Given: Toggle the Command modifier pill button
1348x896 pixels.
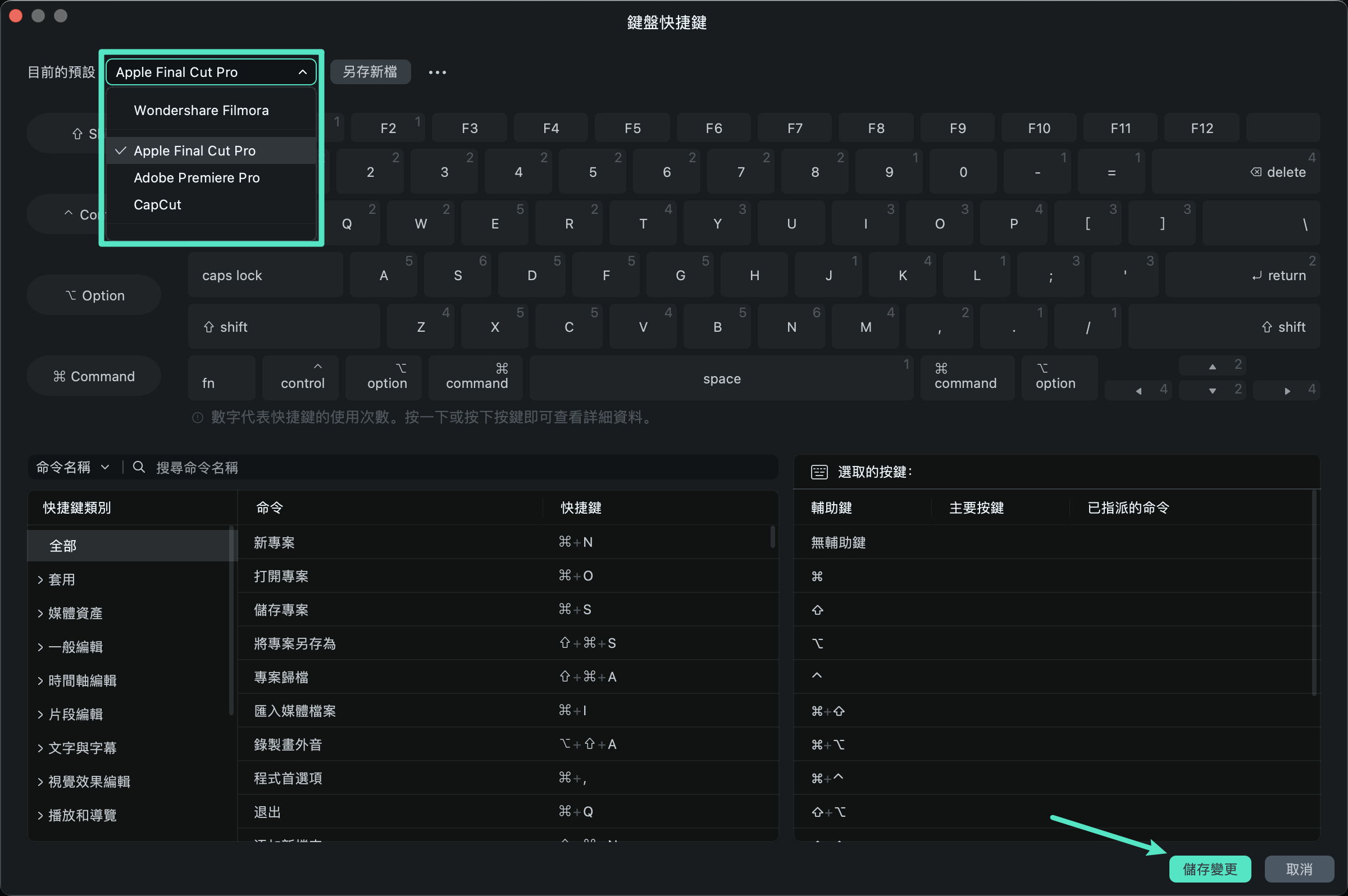Looking at the screenshot, I should (94, 376).
